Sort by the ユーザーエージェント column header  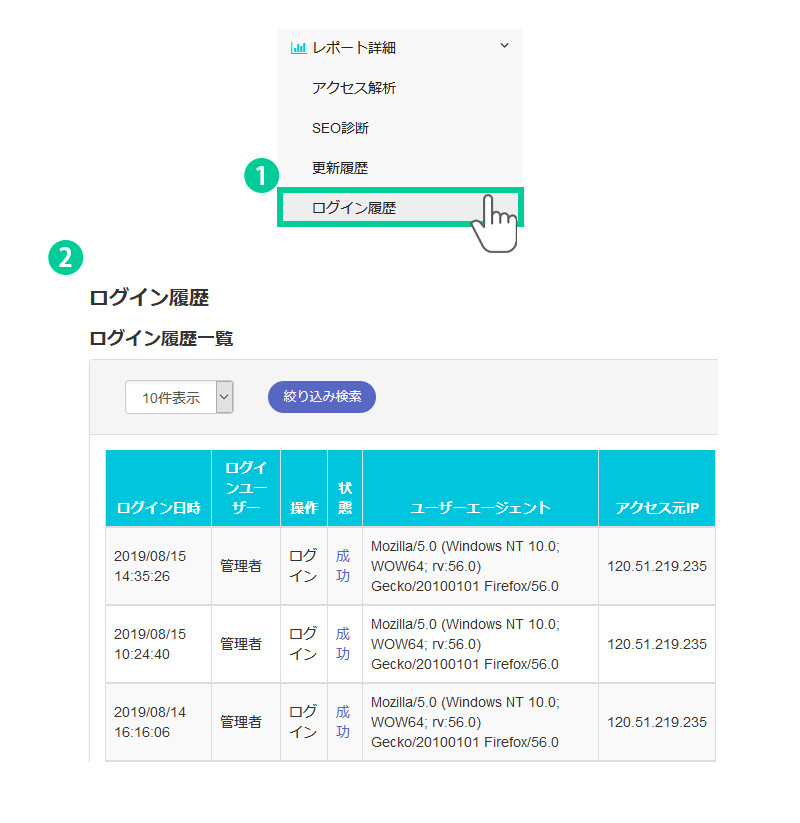tap(480, 507)
